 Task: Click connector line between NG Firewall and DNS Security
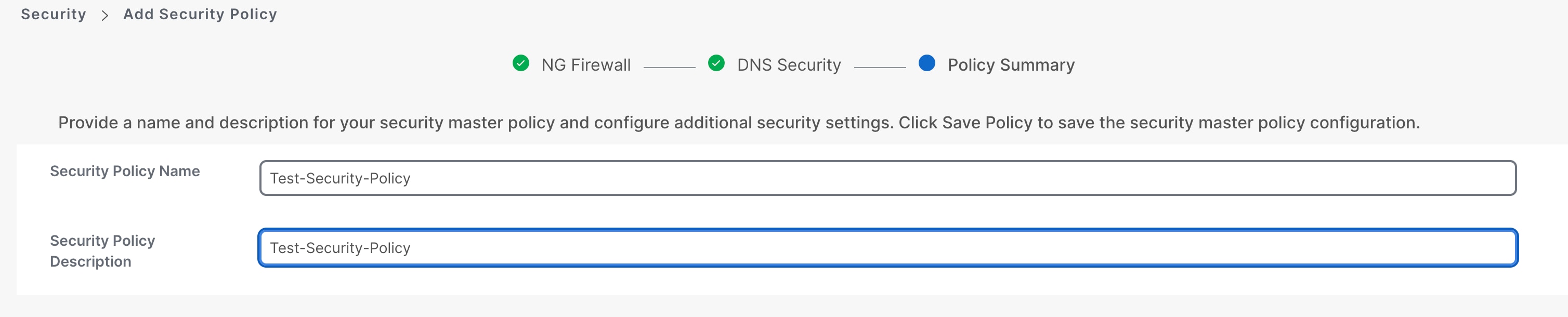(669, 68)
